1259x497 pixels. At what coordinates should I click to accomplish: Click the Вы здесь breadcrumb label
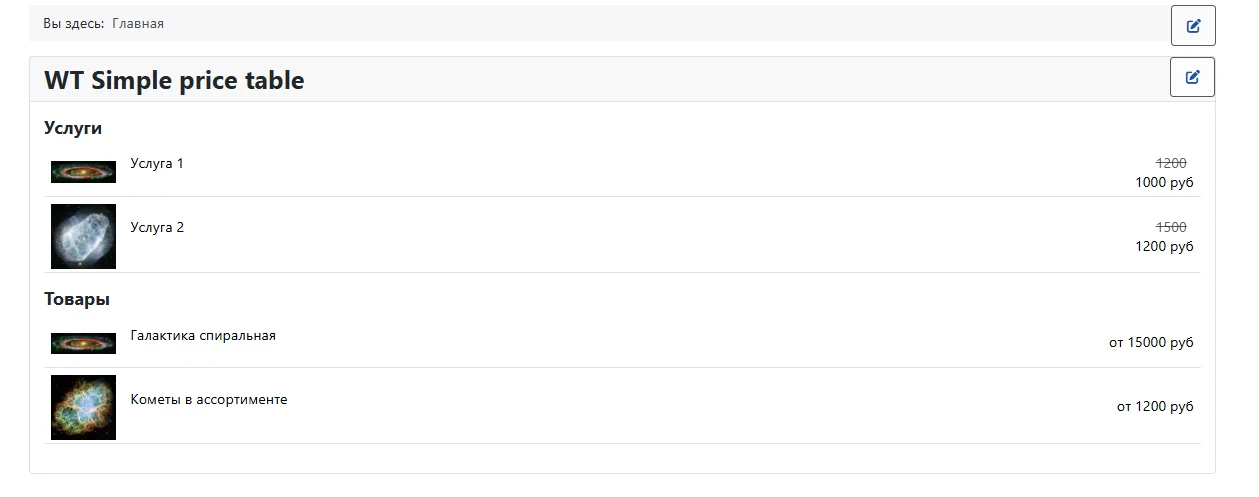(73, 23)
